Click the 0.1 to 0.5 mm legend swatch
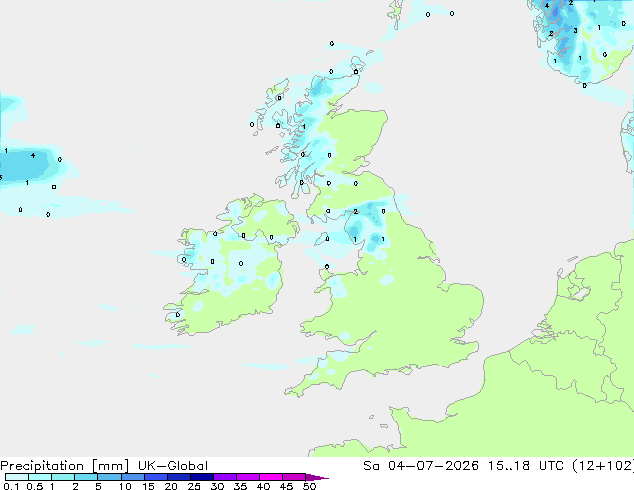 (x=17, y=477)
